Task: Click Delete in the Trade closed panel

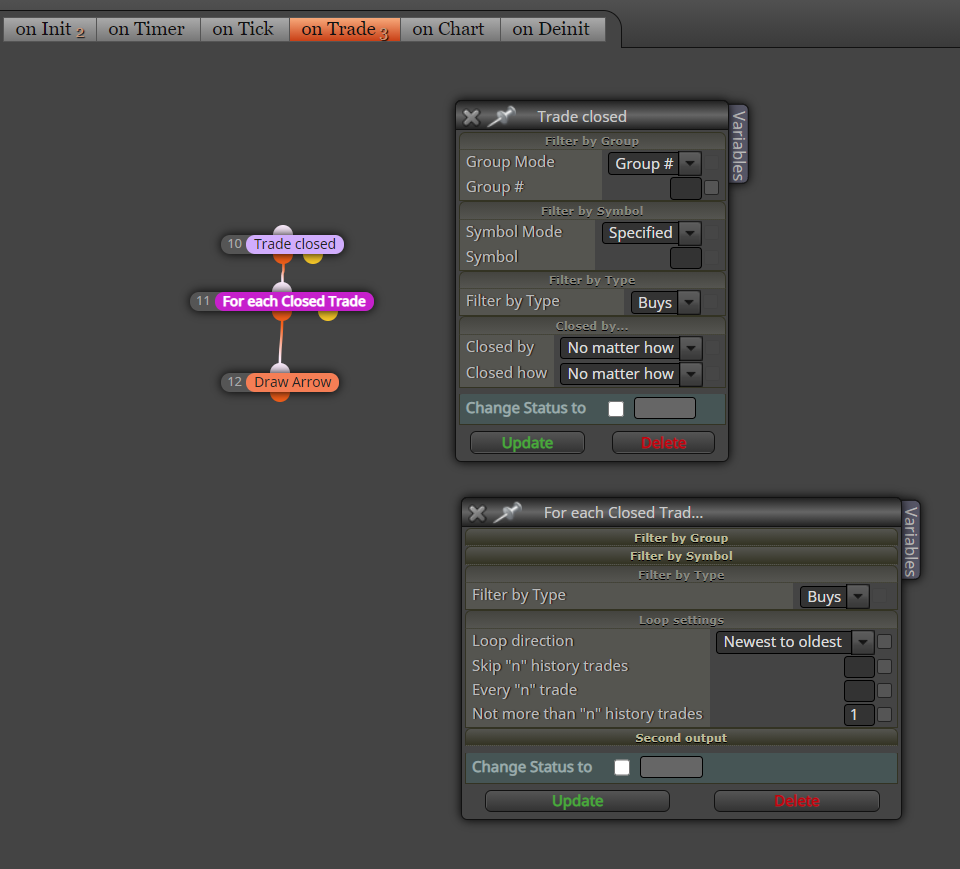Action: tap(663, 443)
